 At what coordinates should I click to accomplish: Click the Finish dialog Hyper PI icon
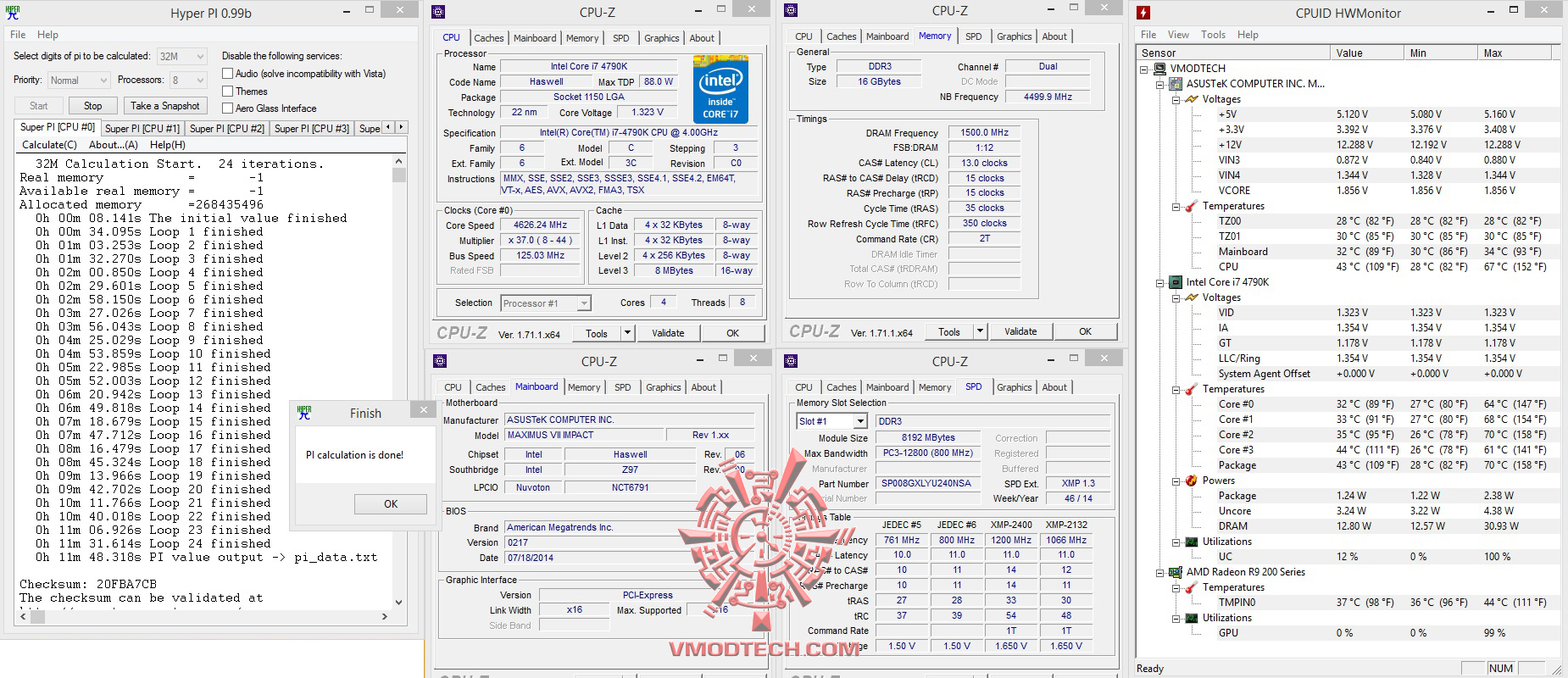[x=304, y=413]
